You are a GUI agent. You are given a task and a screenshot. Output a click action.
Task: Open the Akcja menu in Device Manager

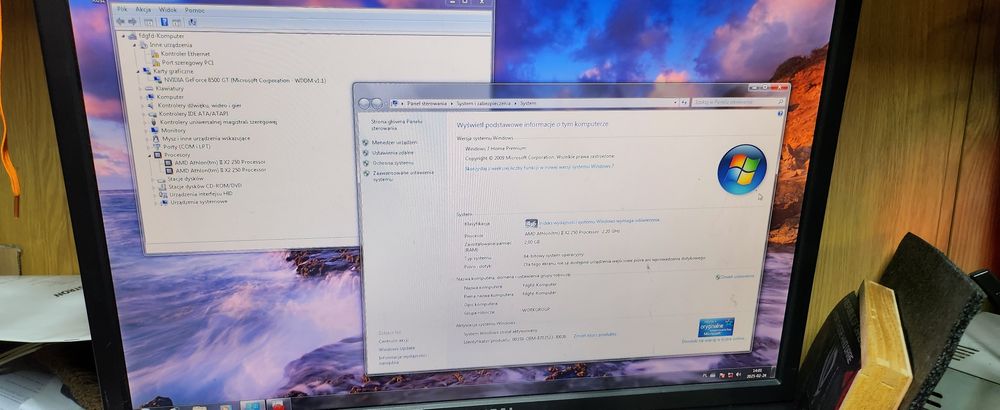pyautogui.click(x=143, y=10)
